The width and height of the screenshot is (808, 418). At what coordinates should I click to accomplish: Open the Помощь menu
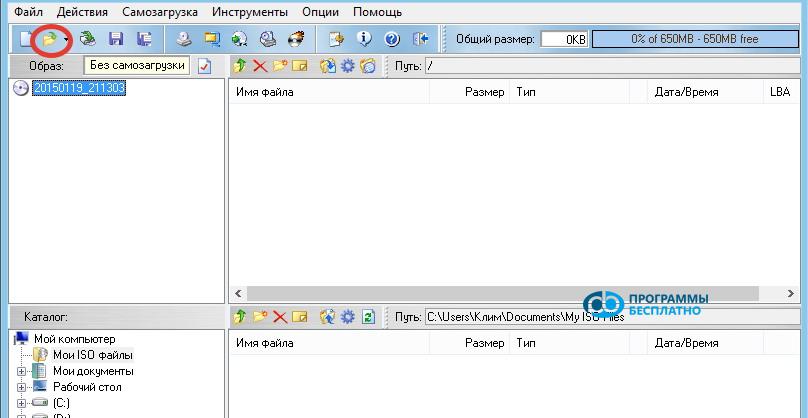click(x=377, y=11)
